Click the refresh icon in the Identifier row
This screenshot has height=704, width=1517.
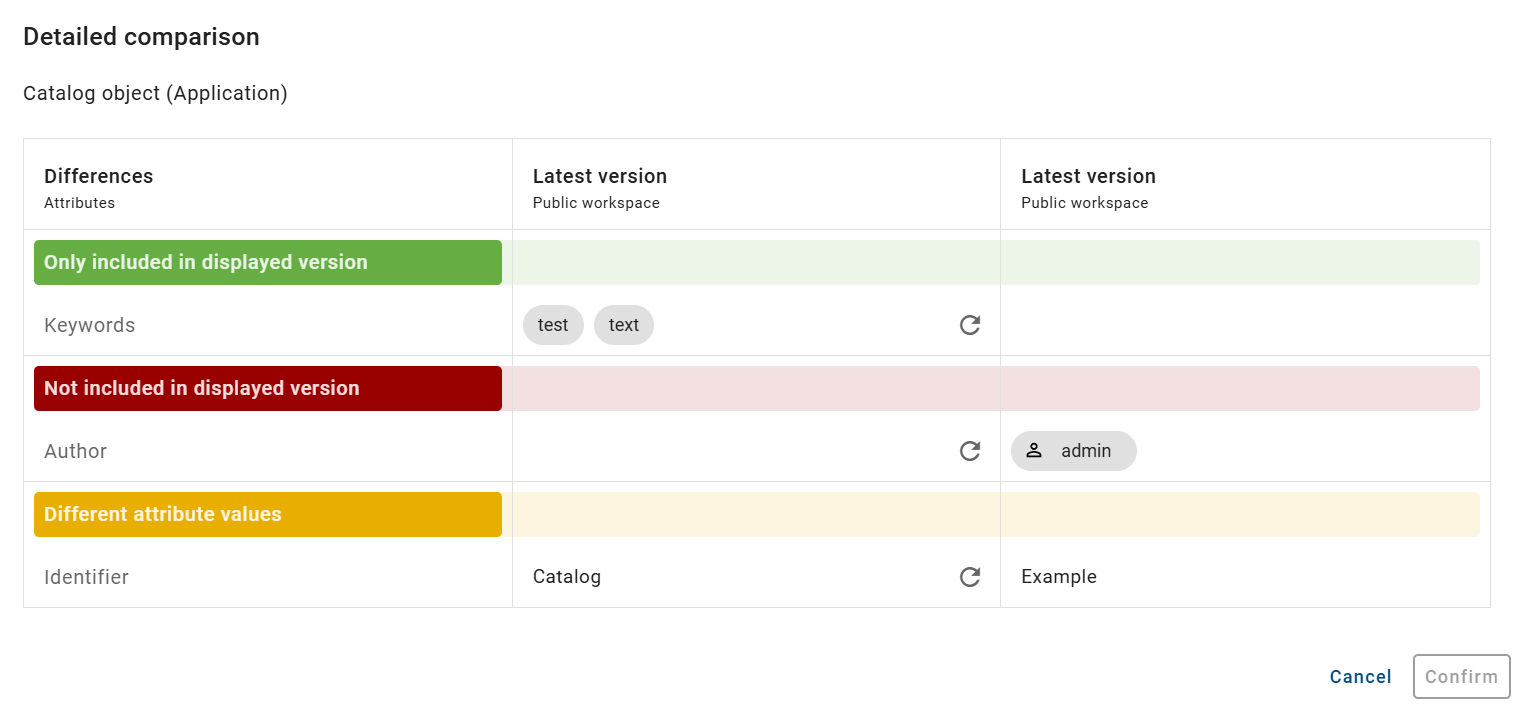click(969, 577)
